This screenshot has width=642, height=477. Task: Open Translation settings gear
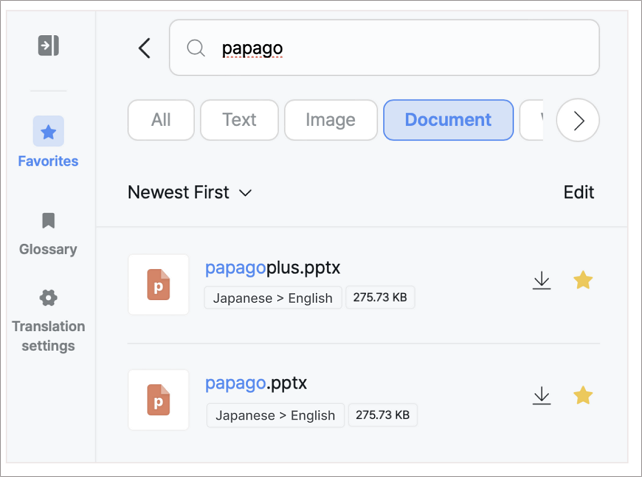click(x=48, y=298)
